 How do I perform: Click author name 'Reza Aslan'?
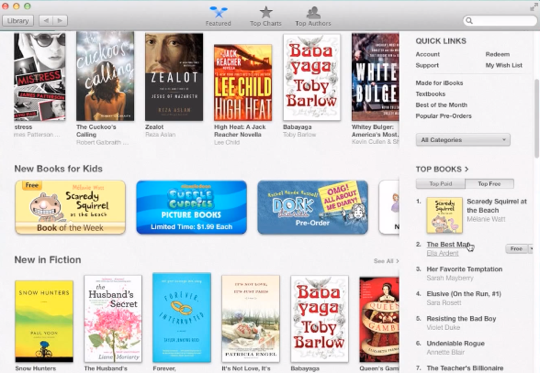[160, 134]
